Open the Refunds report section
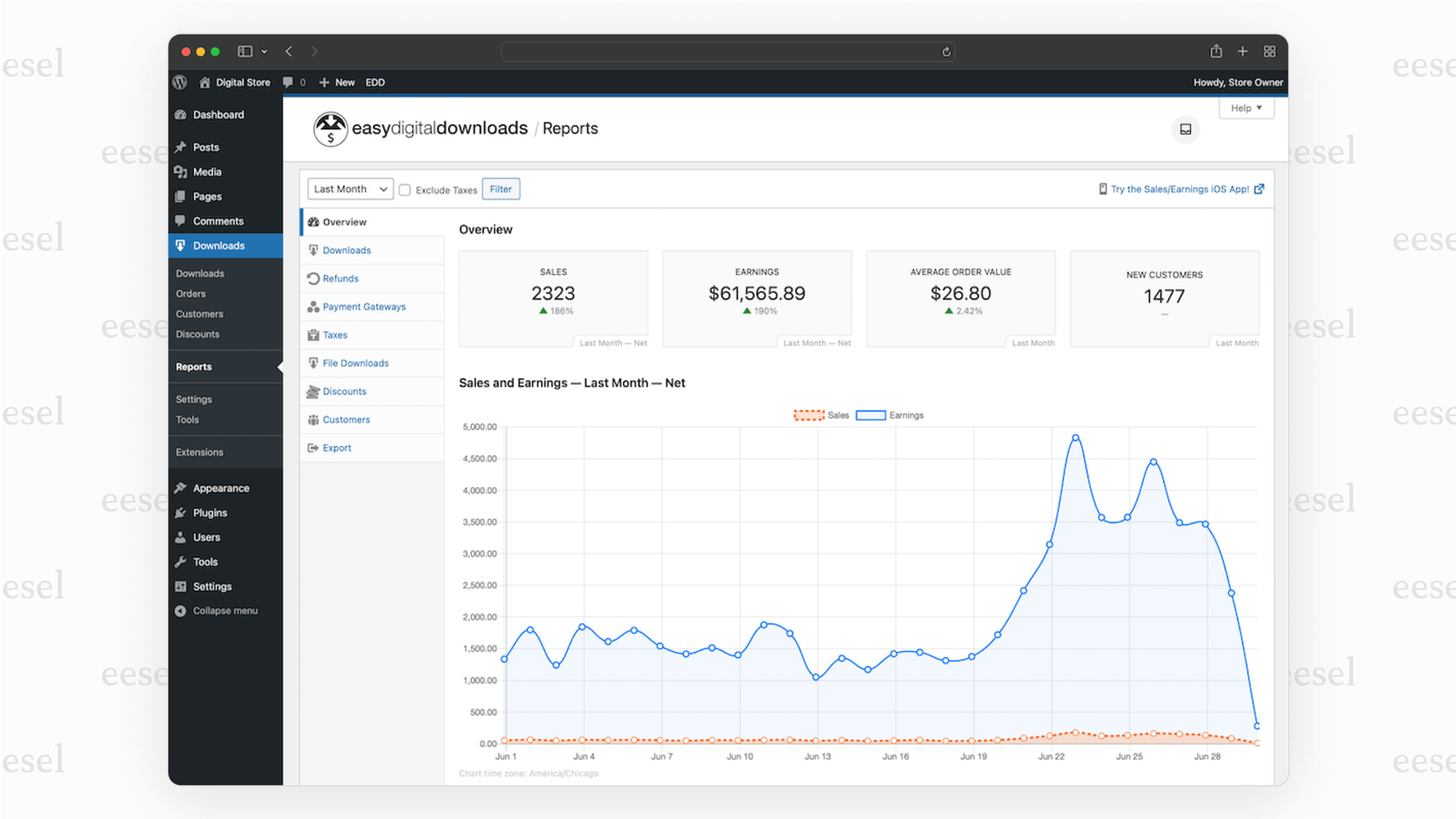Screen dimensions: 1456x819 (340, 278)
